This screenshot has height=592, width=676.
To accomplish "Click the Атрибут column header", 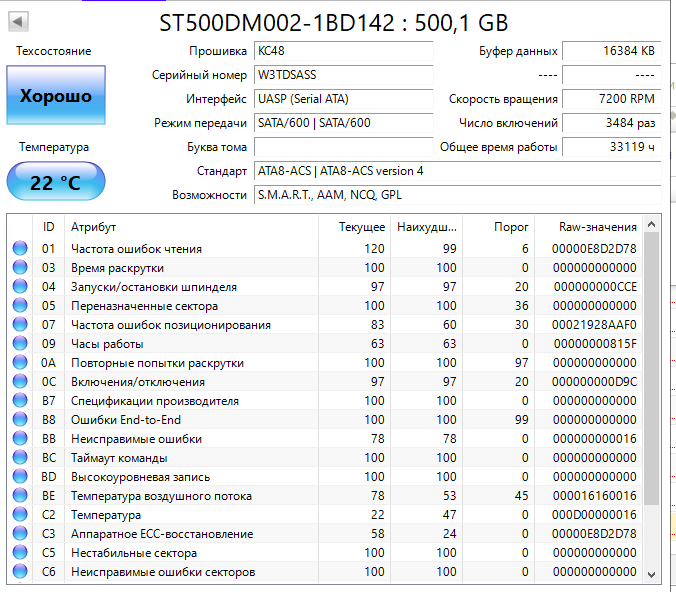I will point(191,227).
